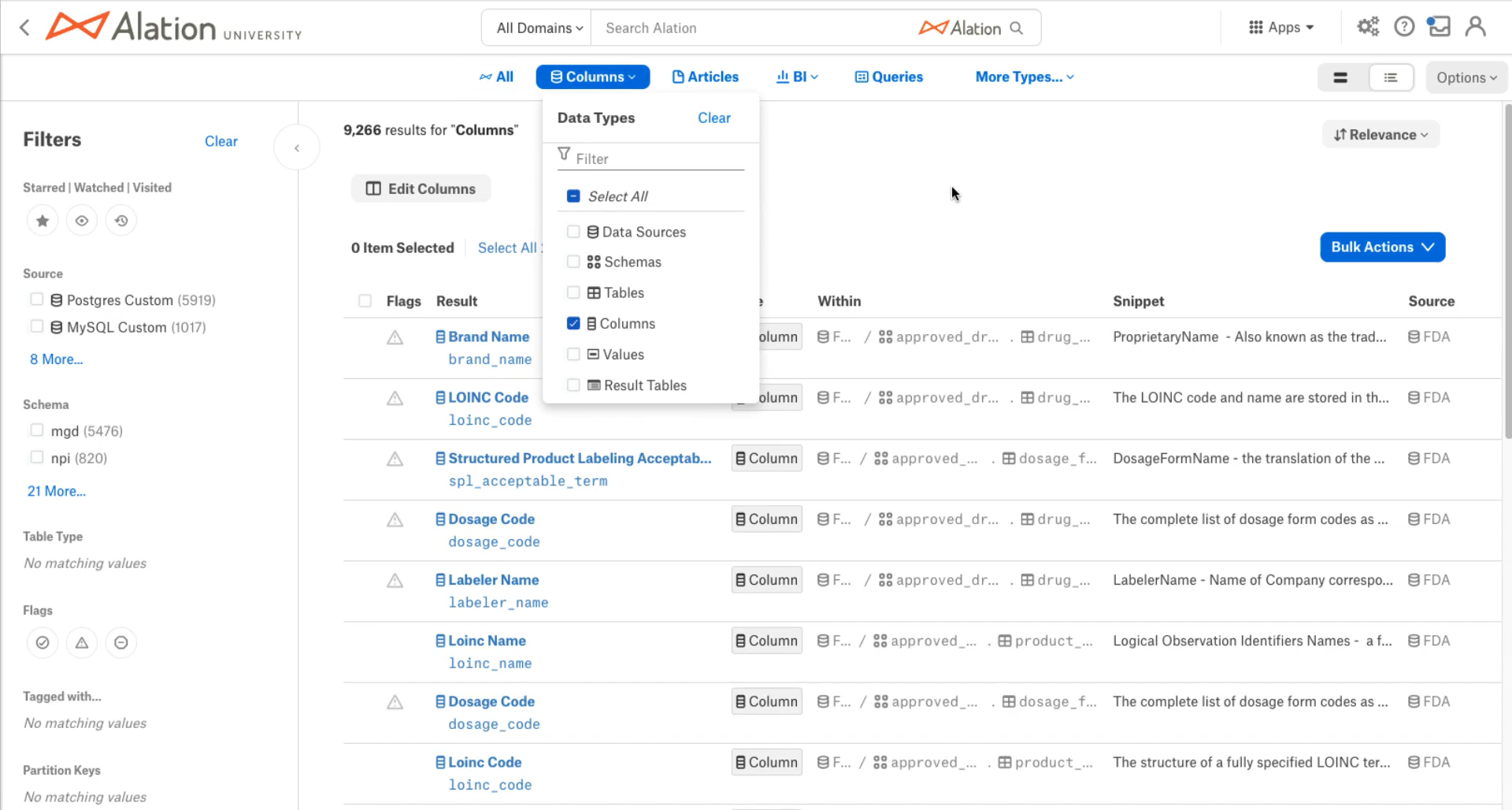
Task: Open the admin settings gears icon
Action: tap(1368, 28)
